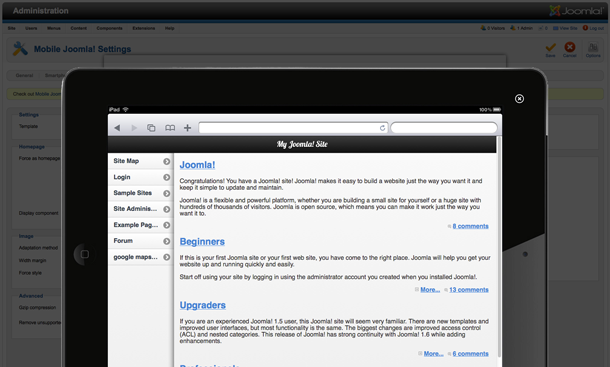
Task: Open Users menu in admin bar
Action: point(31,28)
